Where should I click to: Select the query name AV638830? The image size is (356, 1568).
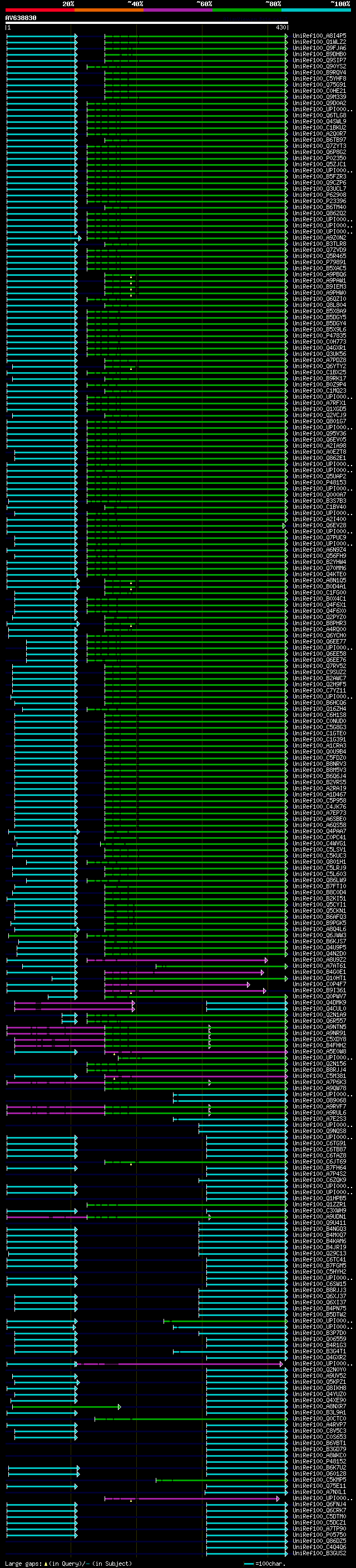coord(21,18)
